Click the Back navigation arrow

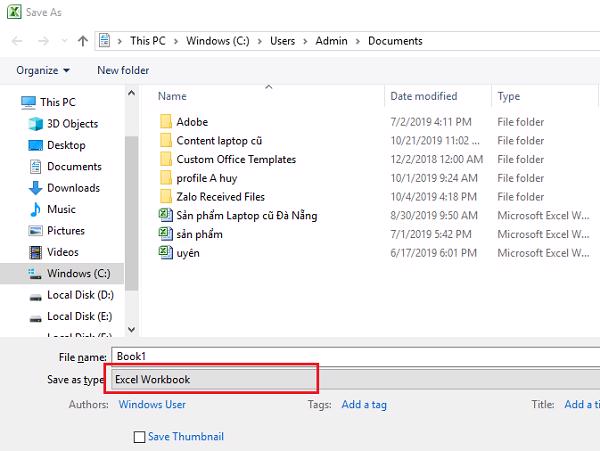(x=17, y=41)
